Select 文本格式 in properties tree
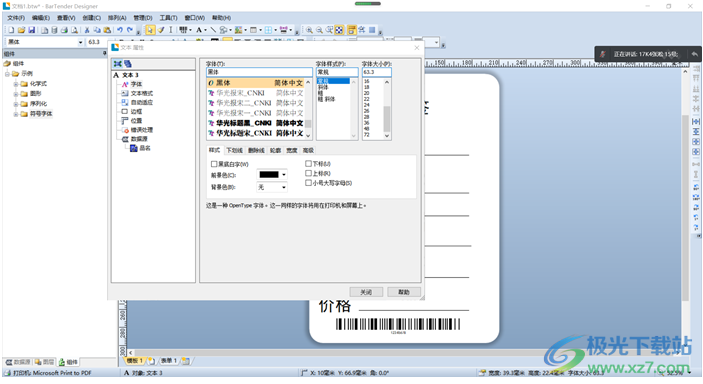Viewport: 703px width, 384px height. pyautogui.click(x=142, y=93)
